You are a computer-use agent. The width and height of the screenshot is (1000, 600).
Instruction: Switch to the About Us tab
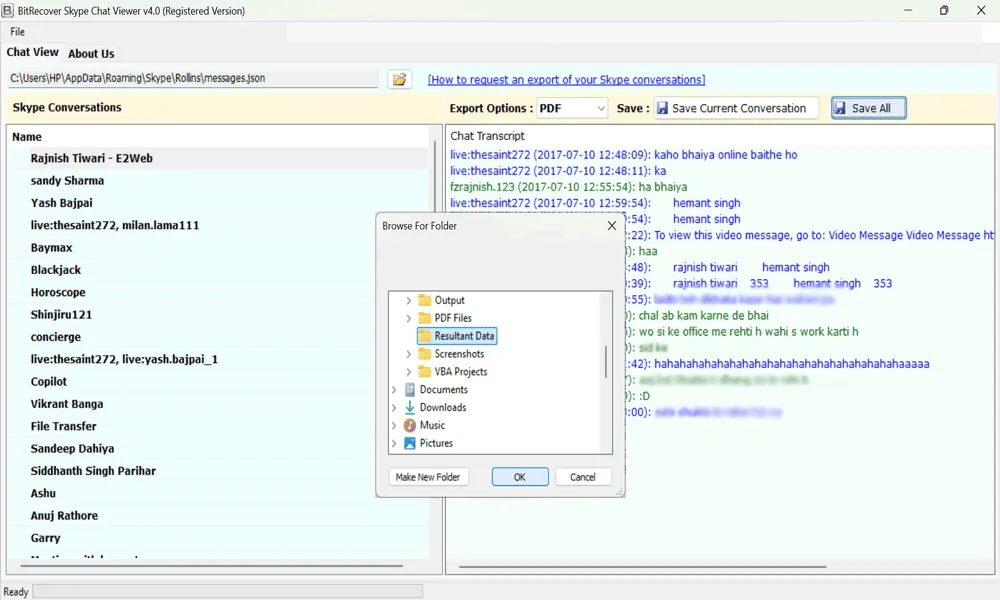[x=91, y=54]
